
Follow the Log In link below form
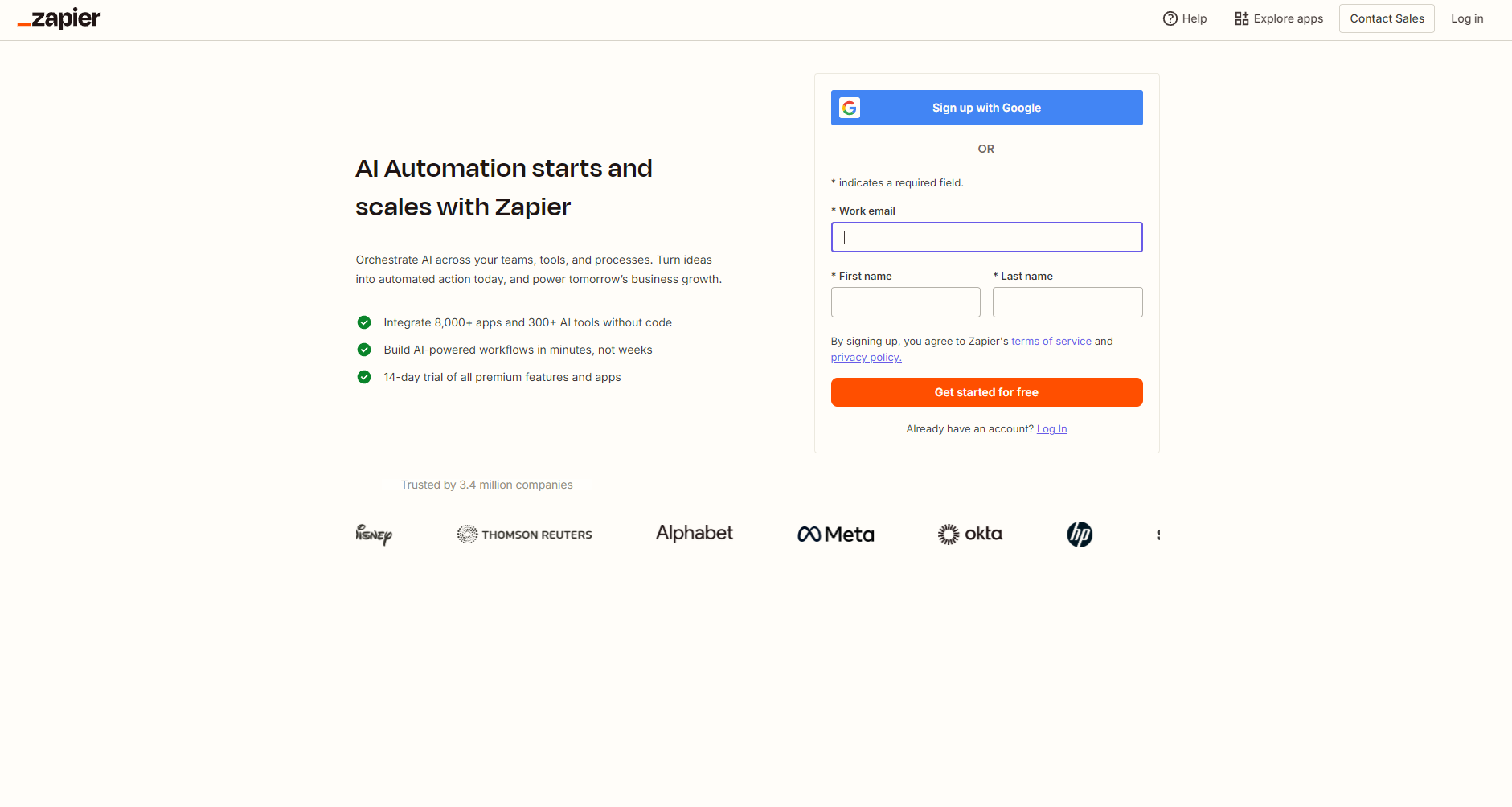click(x=1051, y=429)
